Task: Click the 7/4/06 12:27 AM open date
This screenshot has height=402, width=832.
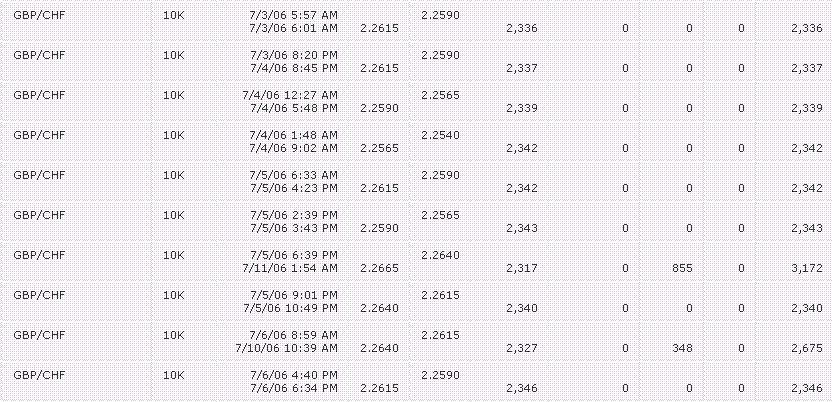Action: pyautogui.click(x=290, y=95)
